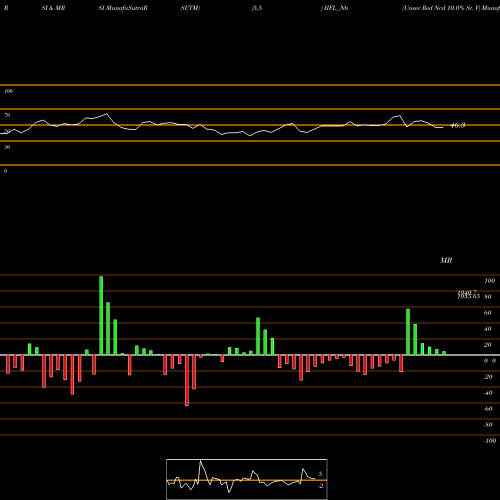
Task: Click the RSI value label 46.3
Action: 458,126
